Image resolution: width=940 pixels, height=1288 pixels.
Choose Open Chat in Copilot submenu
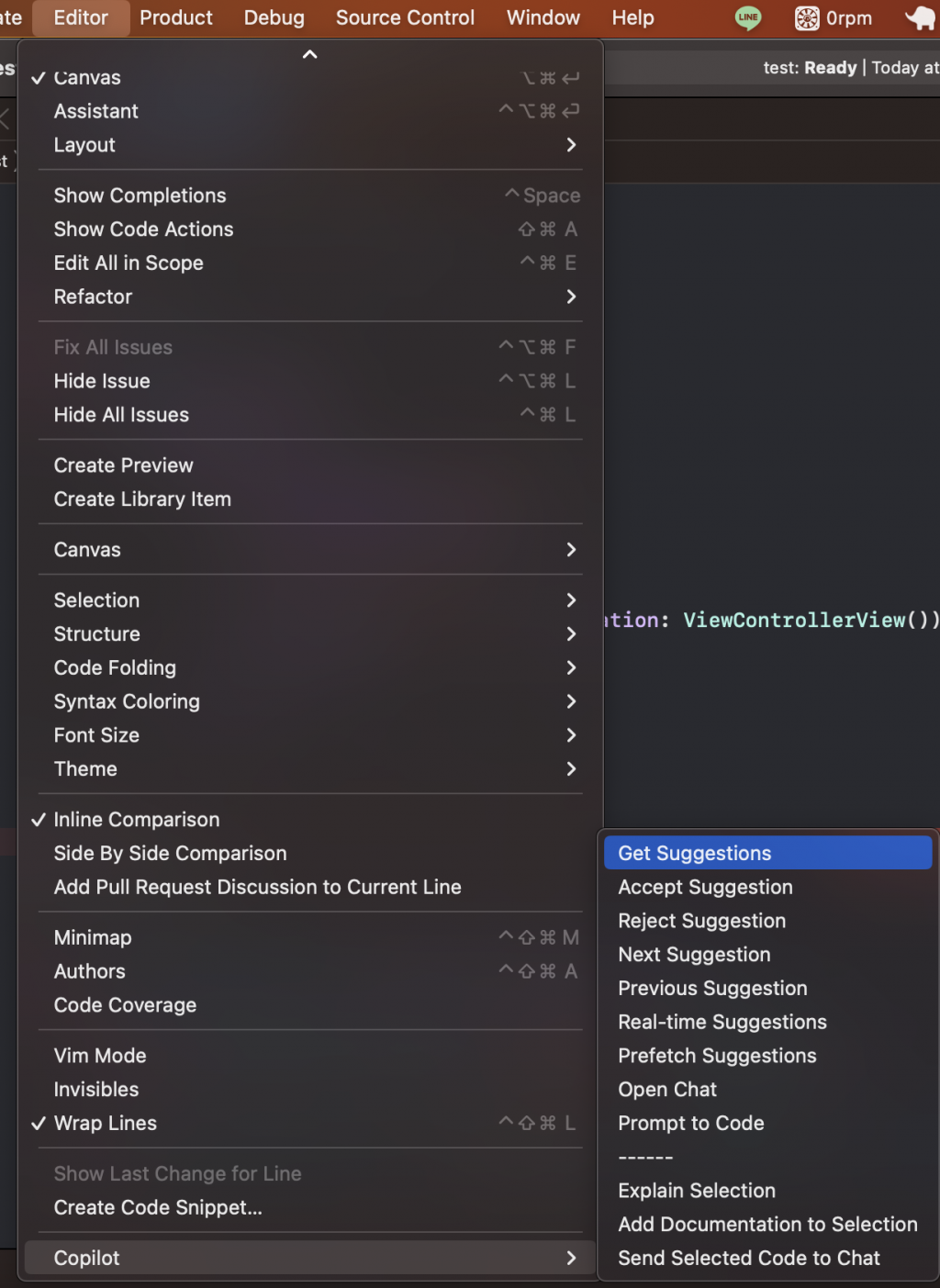tap(667, 1090)
